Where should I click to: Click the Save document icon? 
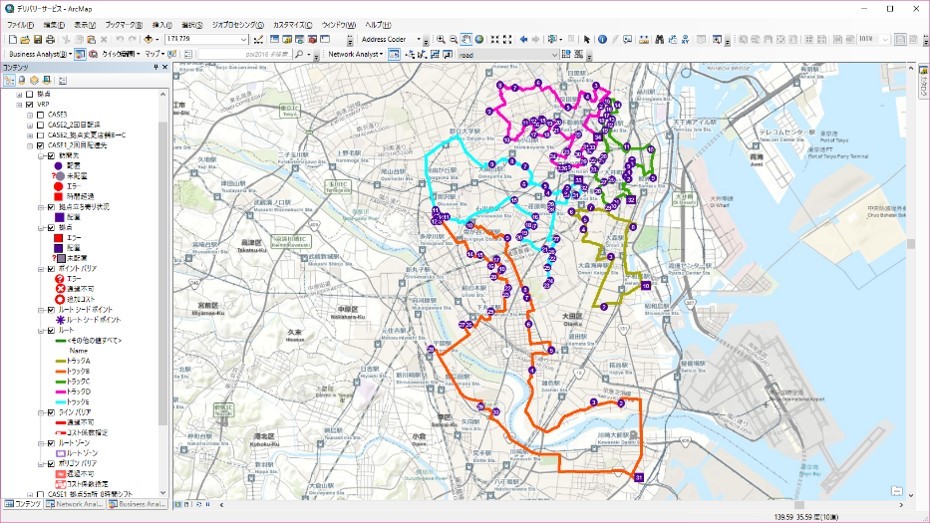[37, 39]
